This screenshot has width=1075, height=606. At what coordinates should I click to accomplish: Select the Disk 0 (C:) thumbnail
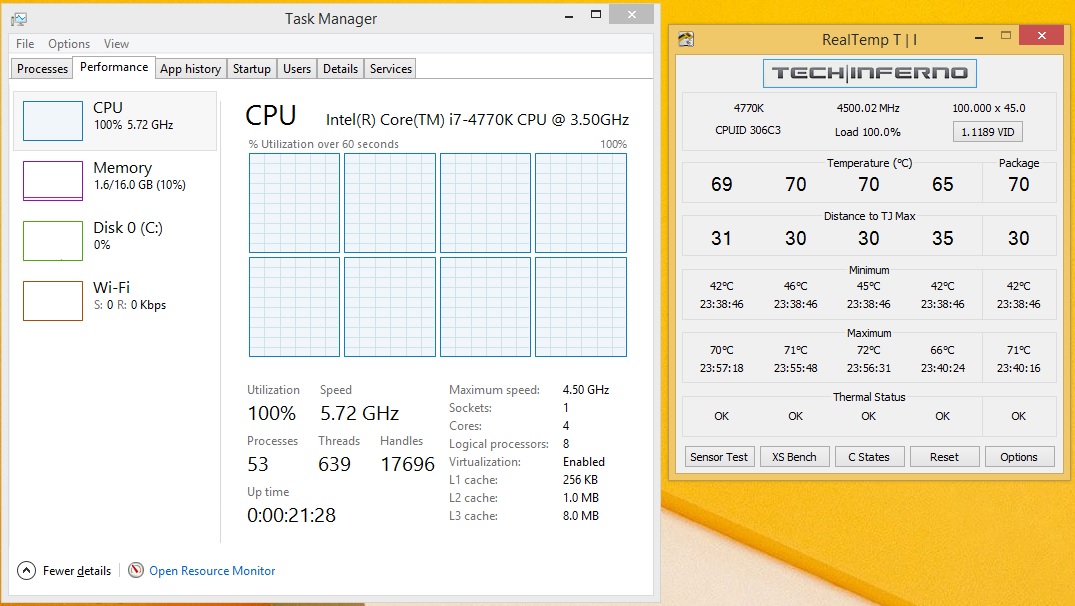coord(53,241)
